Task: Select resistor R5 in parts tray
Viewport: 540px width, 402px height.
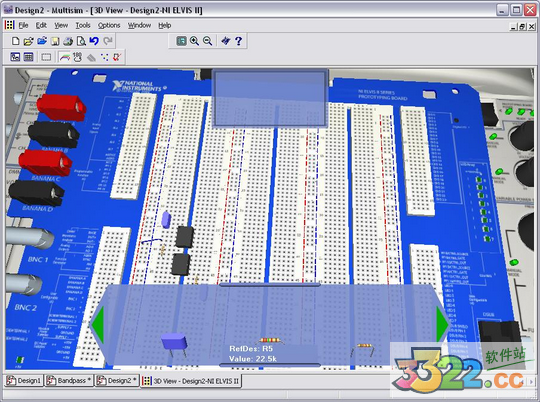Action: (x=271, y=341)
